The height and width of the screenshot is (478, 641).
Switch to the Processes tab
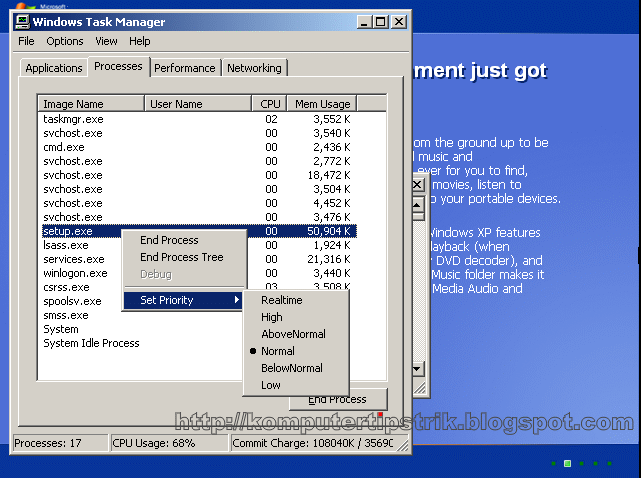tap(118, 66)
